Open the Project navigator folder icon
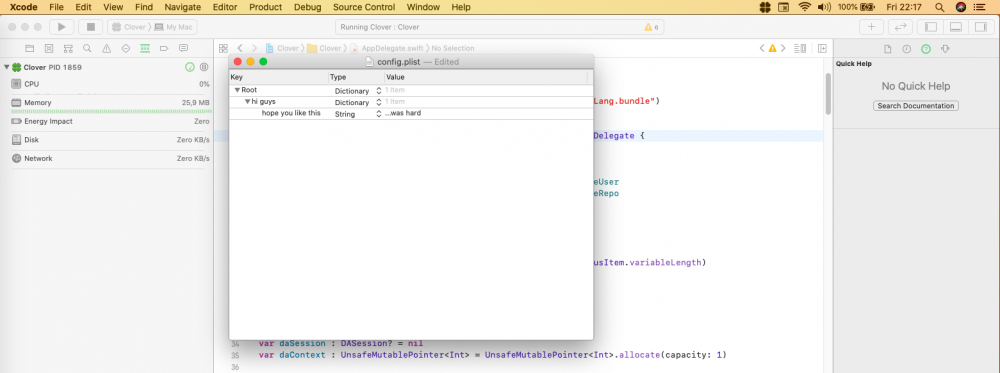 [29, 48]
